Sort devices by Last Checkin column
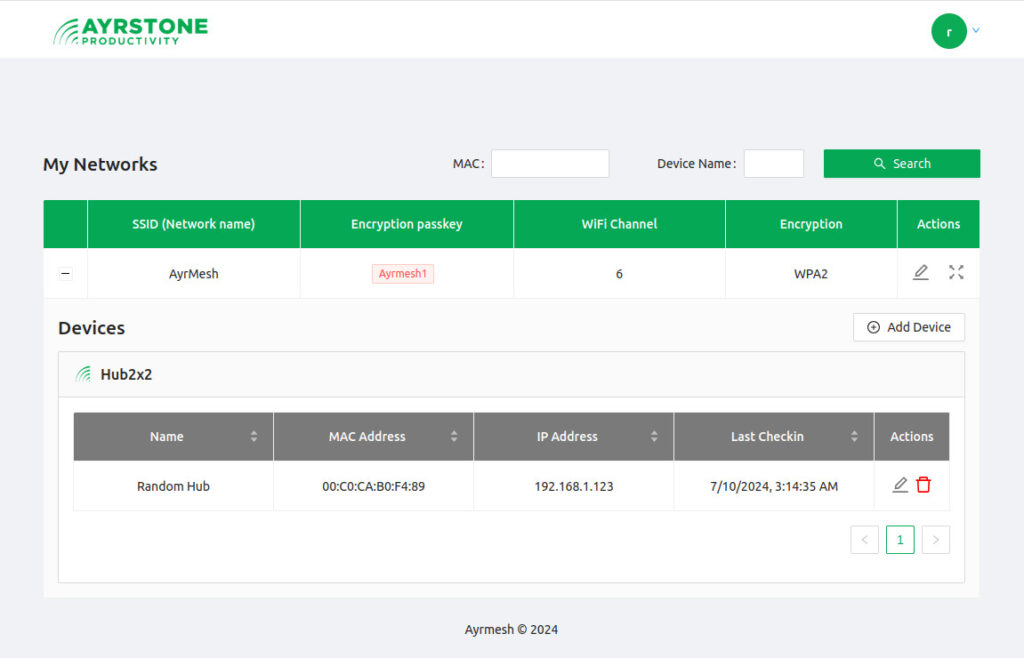1024x658 pixels. tap(854, 437)
